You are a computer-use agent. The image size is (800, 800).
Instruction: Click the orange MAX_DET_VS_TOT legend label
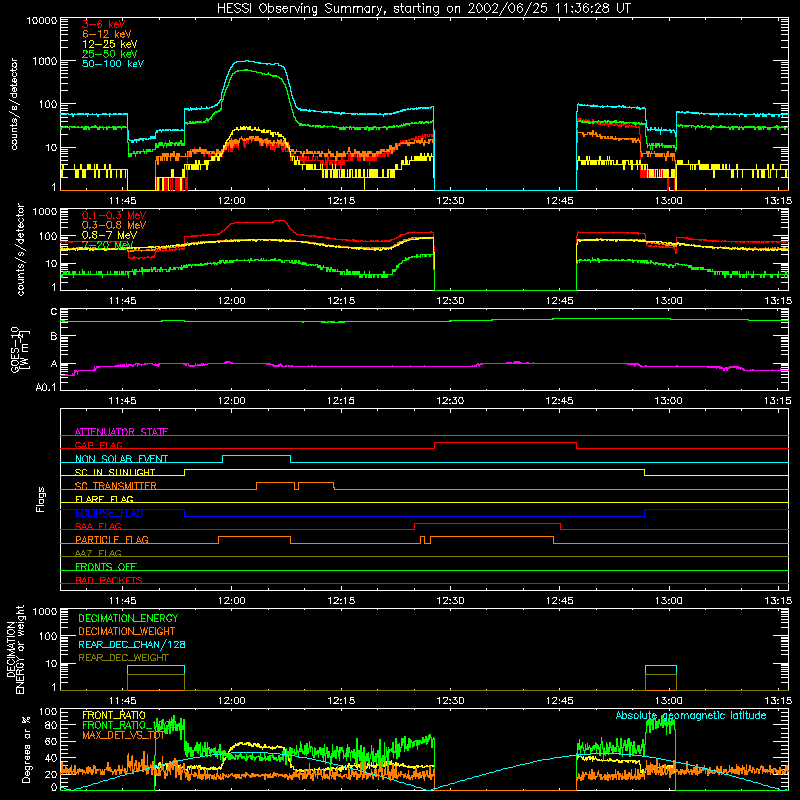pos(123,735)
